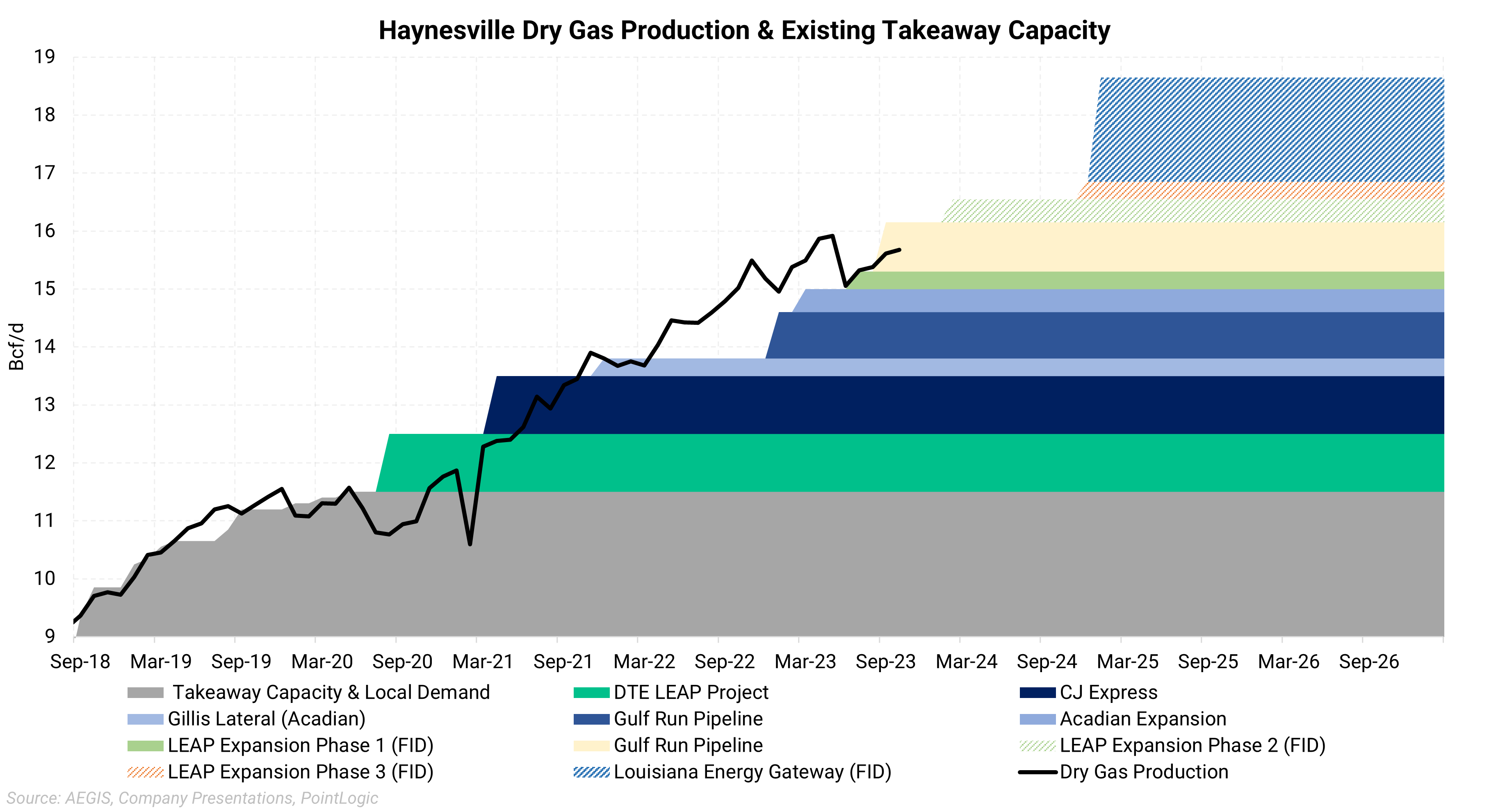Click the green DTE LEAP Project swatch
1489x812 pixels.
click(591, 692)
